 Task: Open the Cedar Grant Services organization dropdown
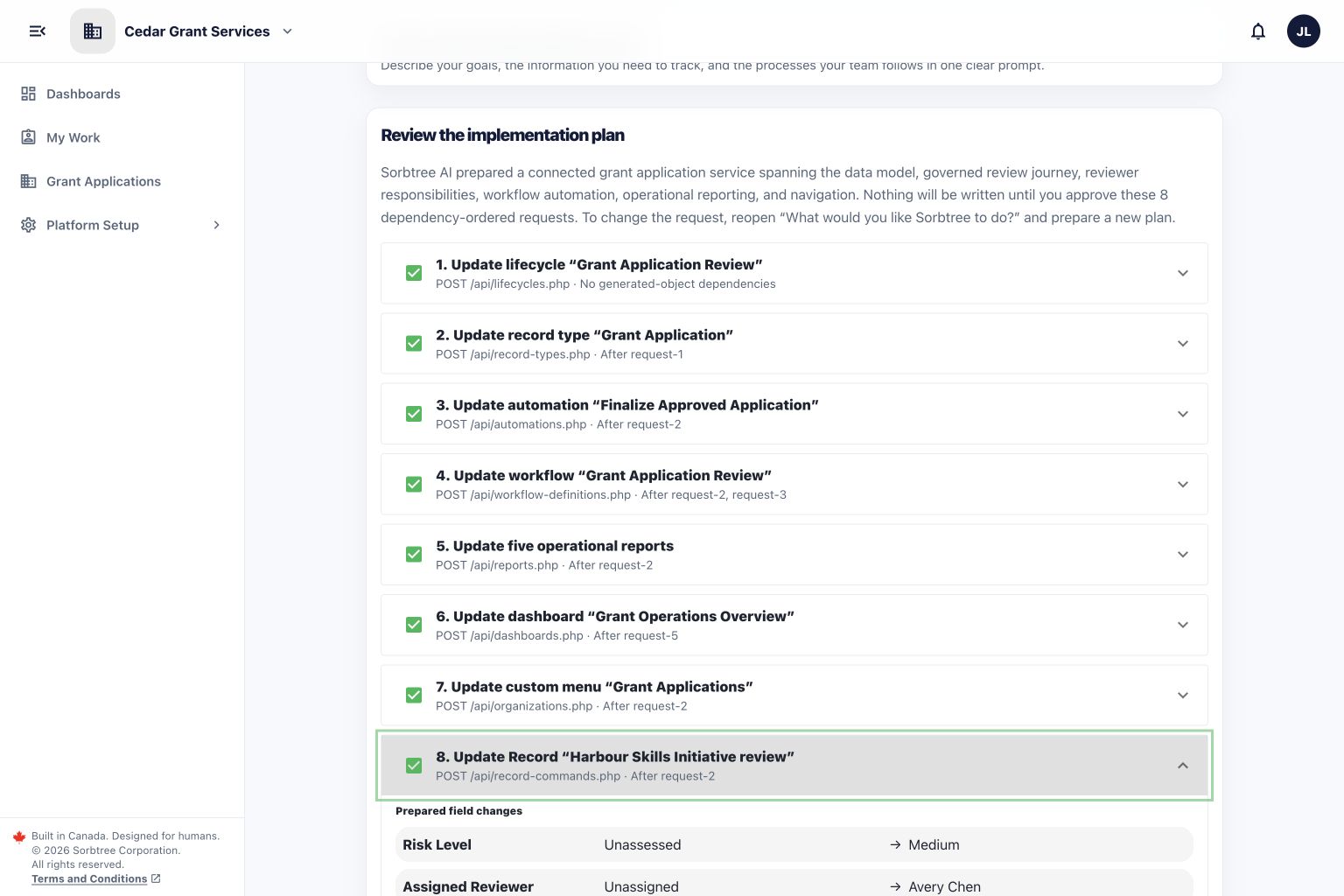(x=287, y=31)
